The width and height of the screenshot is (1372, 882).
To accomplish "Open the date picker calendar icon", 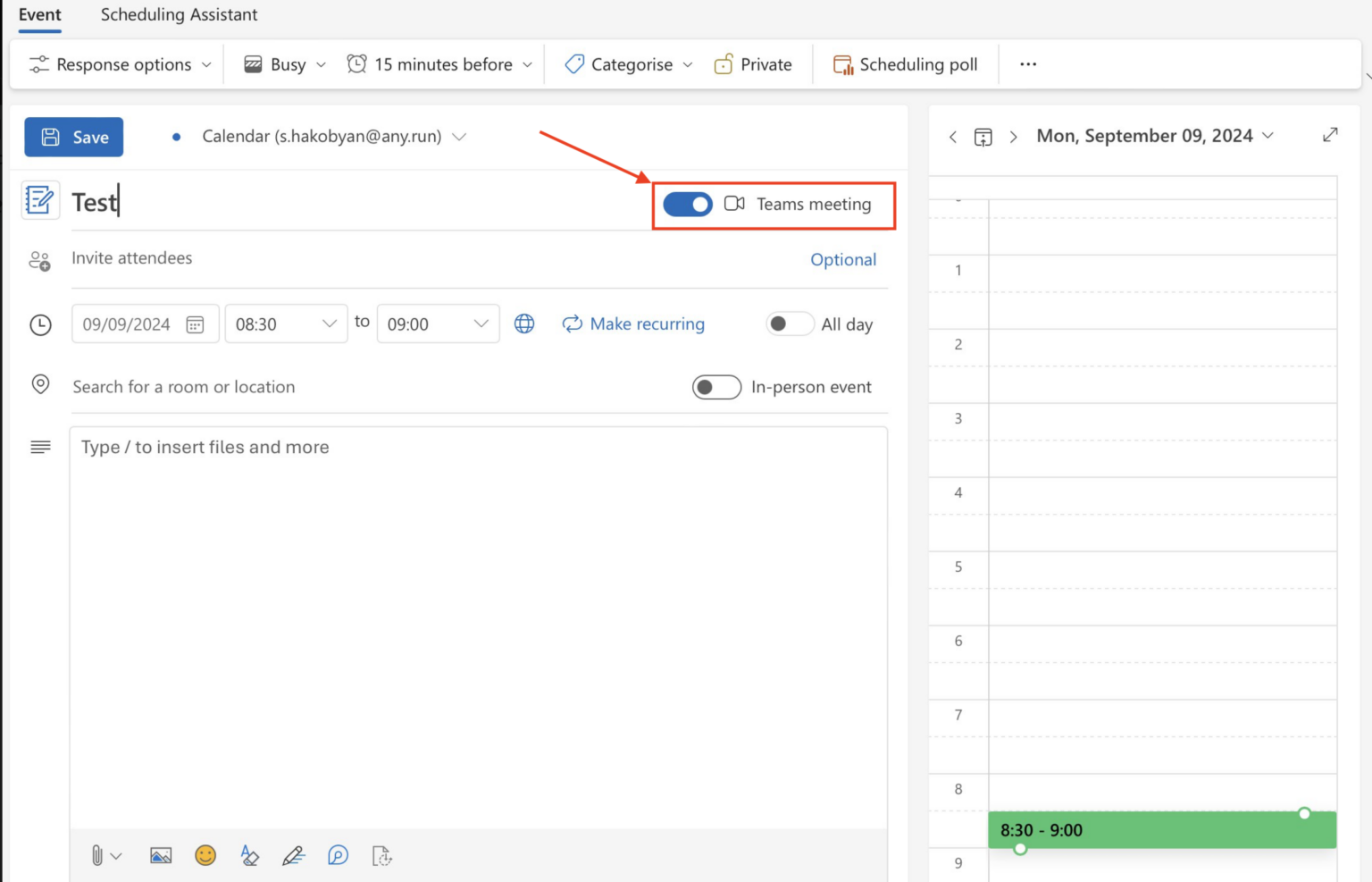I will coord(196,323).
